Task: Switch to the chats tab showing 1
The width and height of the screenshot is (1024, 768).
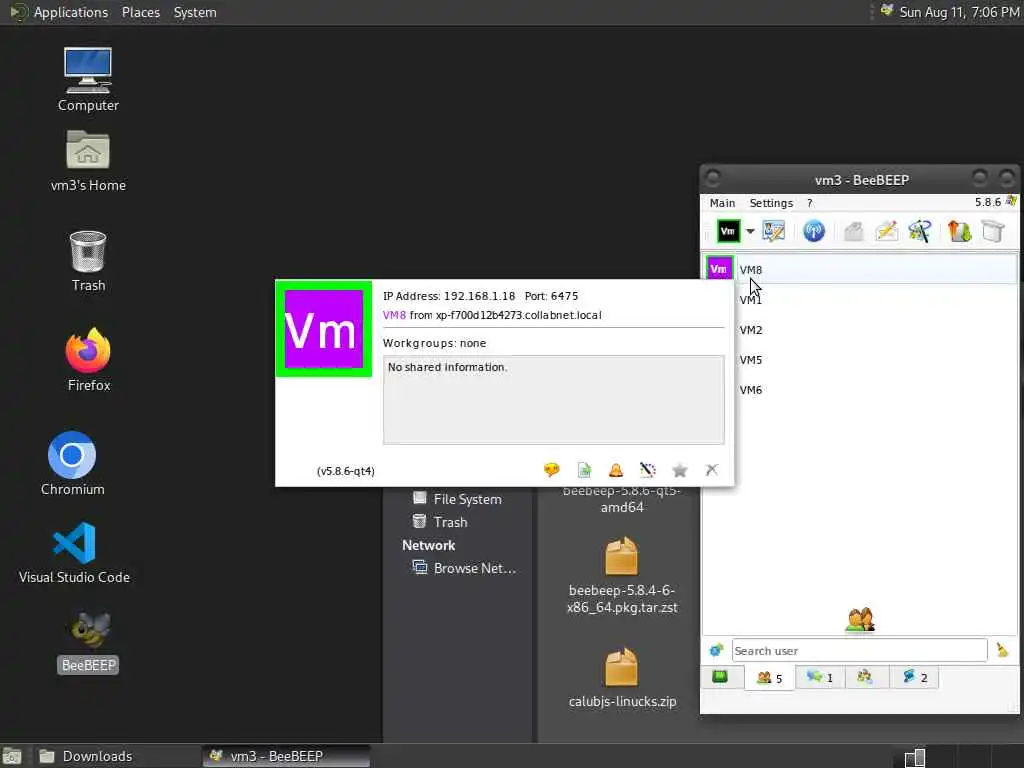Action: 820,677
